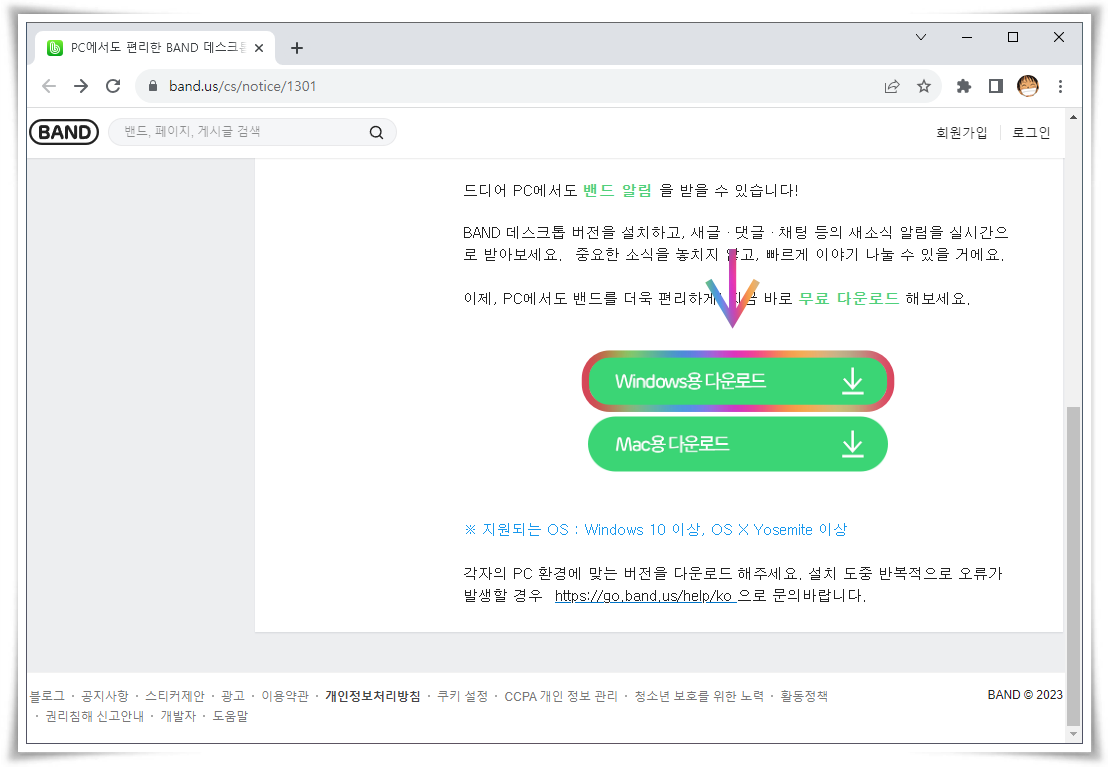Click 활동정책 footer link
1108x767 pixels.
point(803,696)
